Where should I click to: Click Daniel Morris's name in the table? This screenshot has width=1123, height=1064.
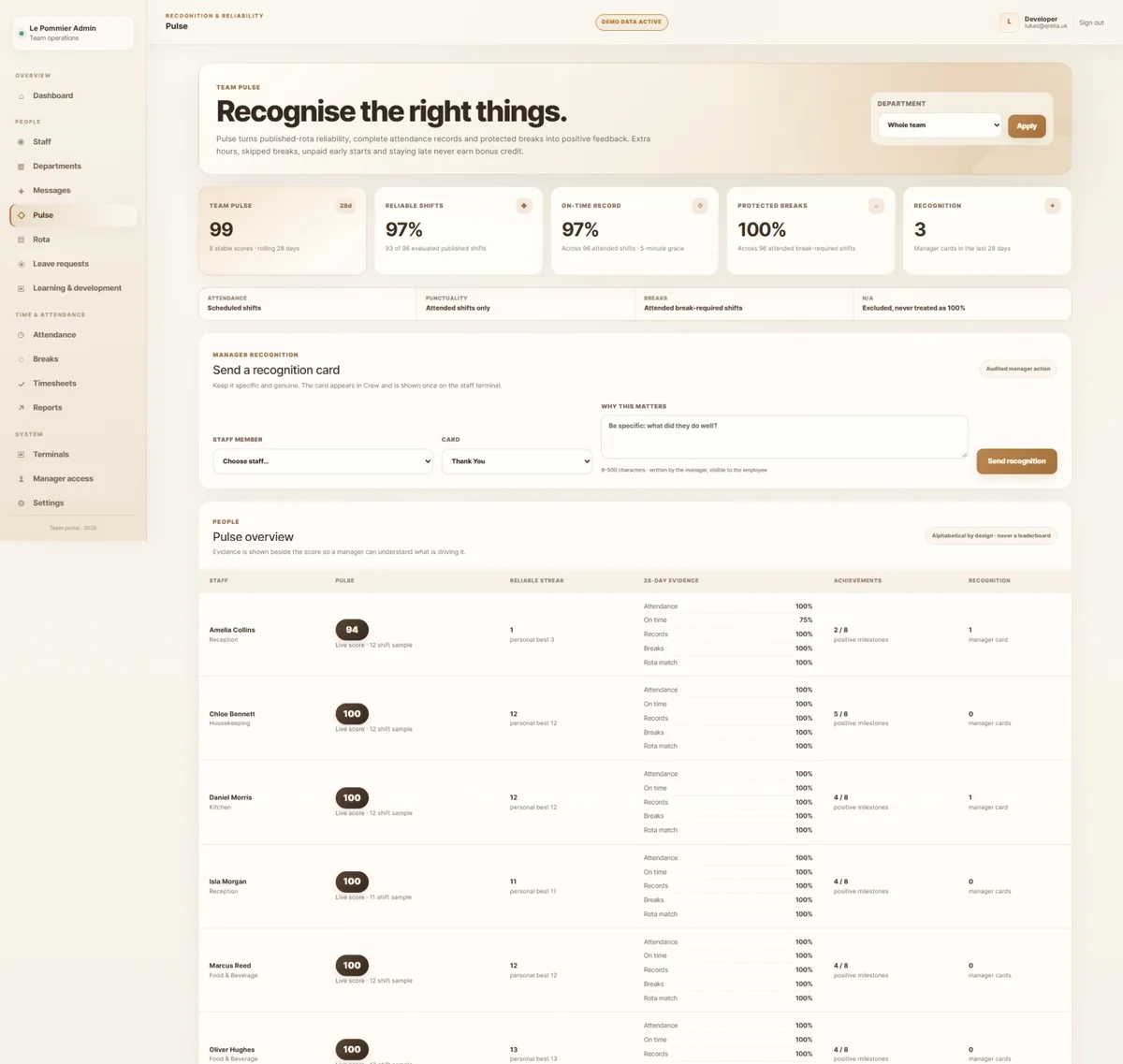(x=230, y=798)
